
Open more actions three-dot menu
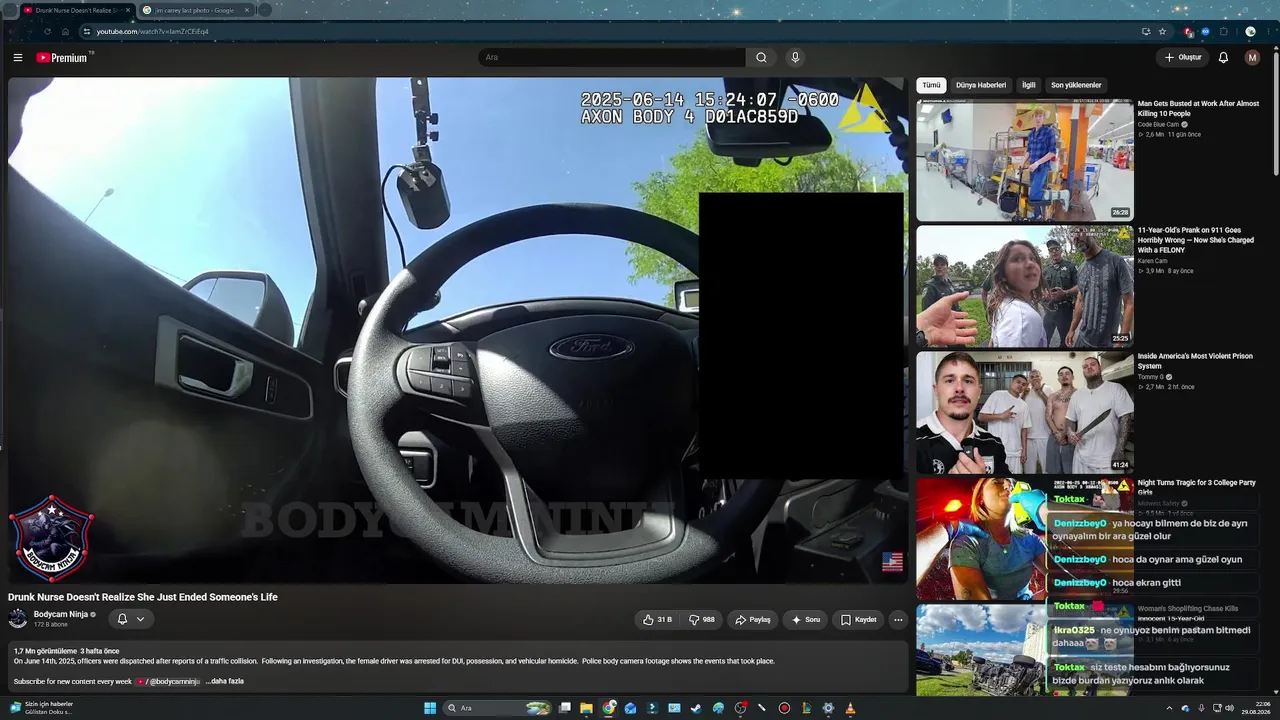[898, 619]
